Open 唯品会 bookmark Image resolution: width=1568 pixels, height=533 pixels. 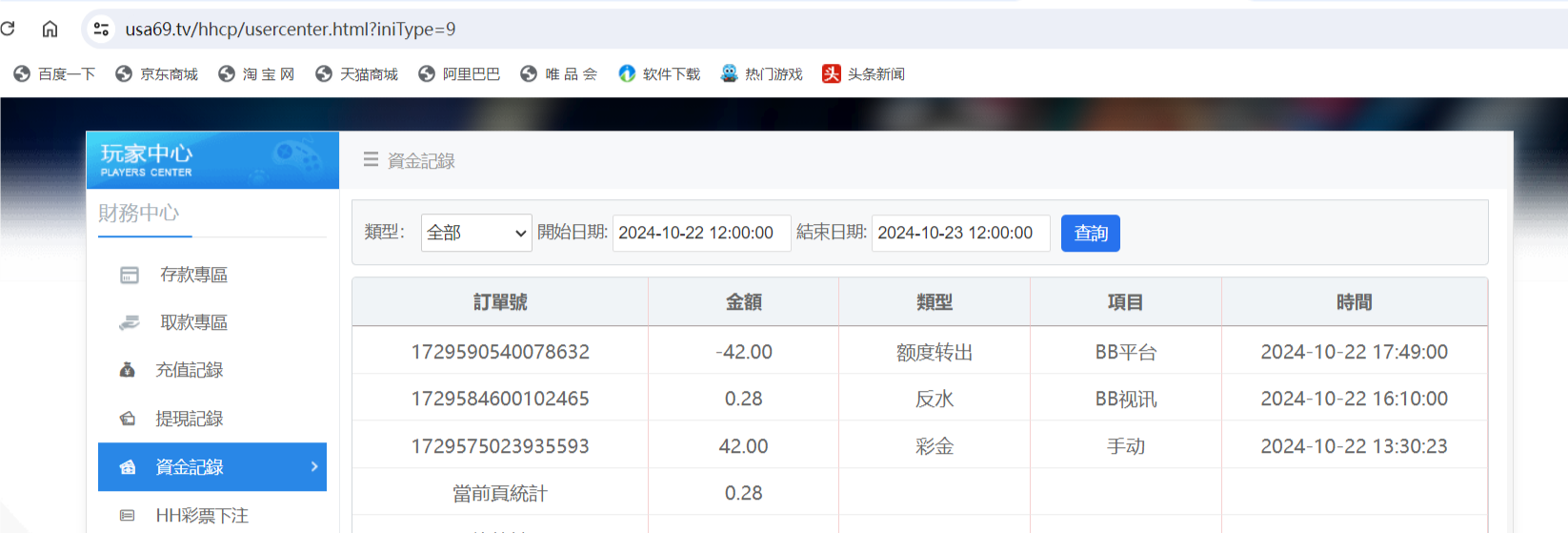(x=559, y=74)
